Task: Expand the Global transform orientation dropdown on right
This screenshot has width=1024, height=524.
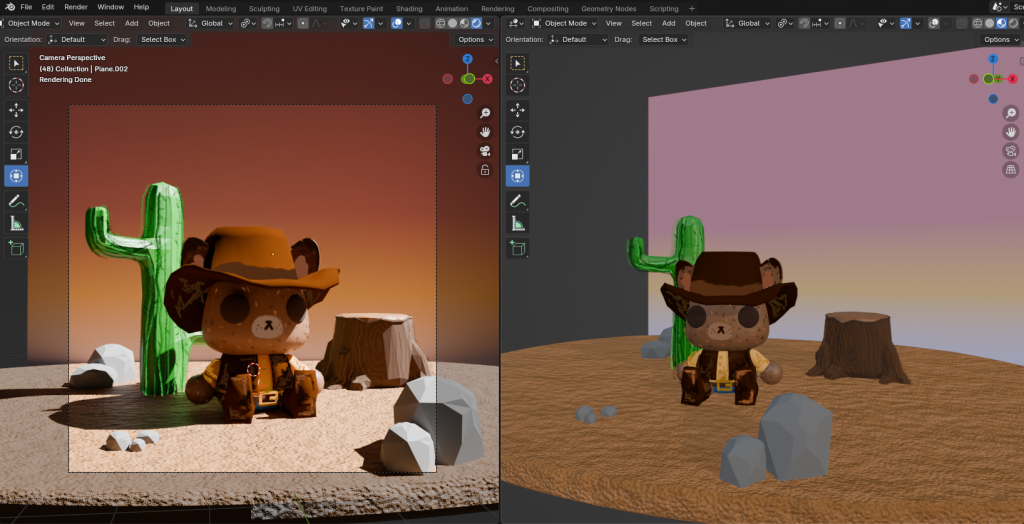Action: click(748, 23)
